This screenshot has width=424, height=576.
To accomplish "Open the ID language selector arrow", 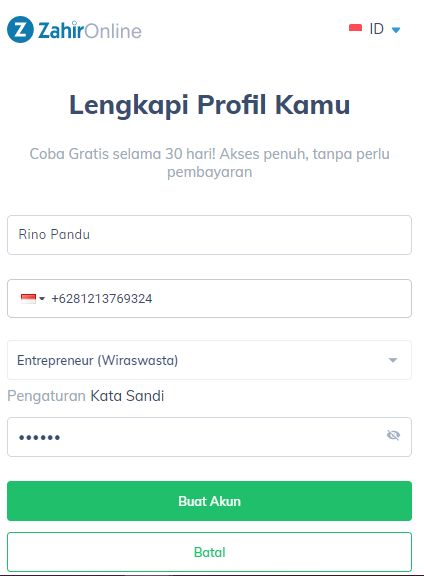I will [396, 30].
